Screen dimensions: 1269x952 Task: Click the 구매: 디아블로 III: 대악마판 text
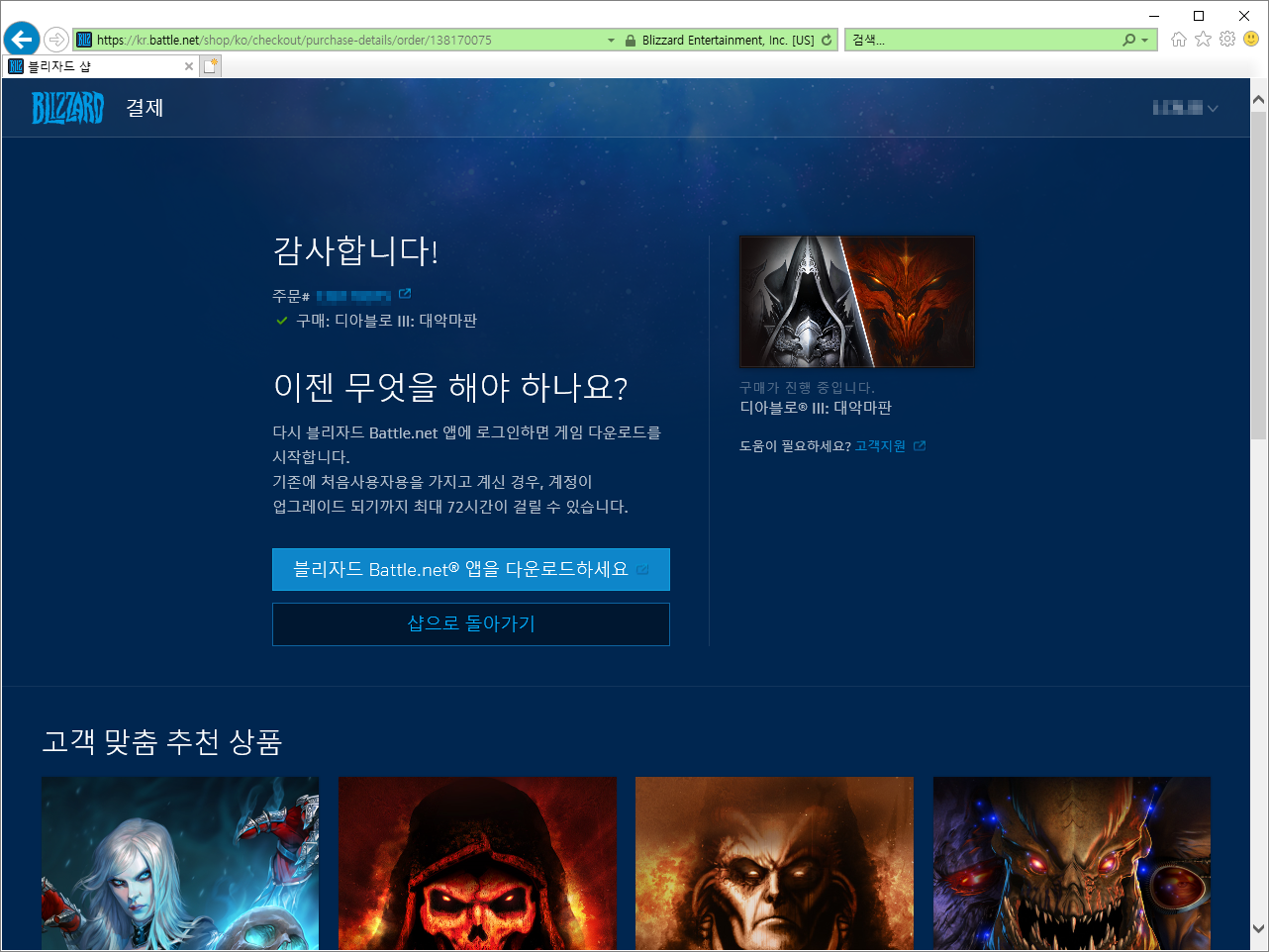(387, 321)
